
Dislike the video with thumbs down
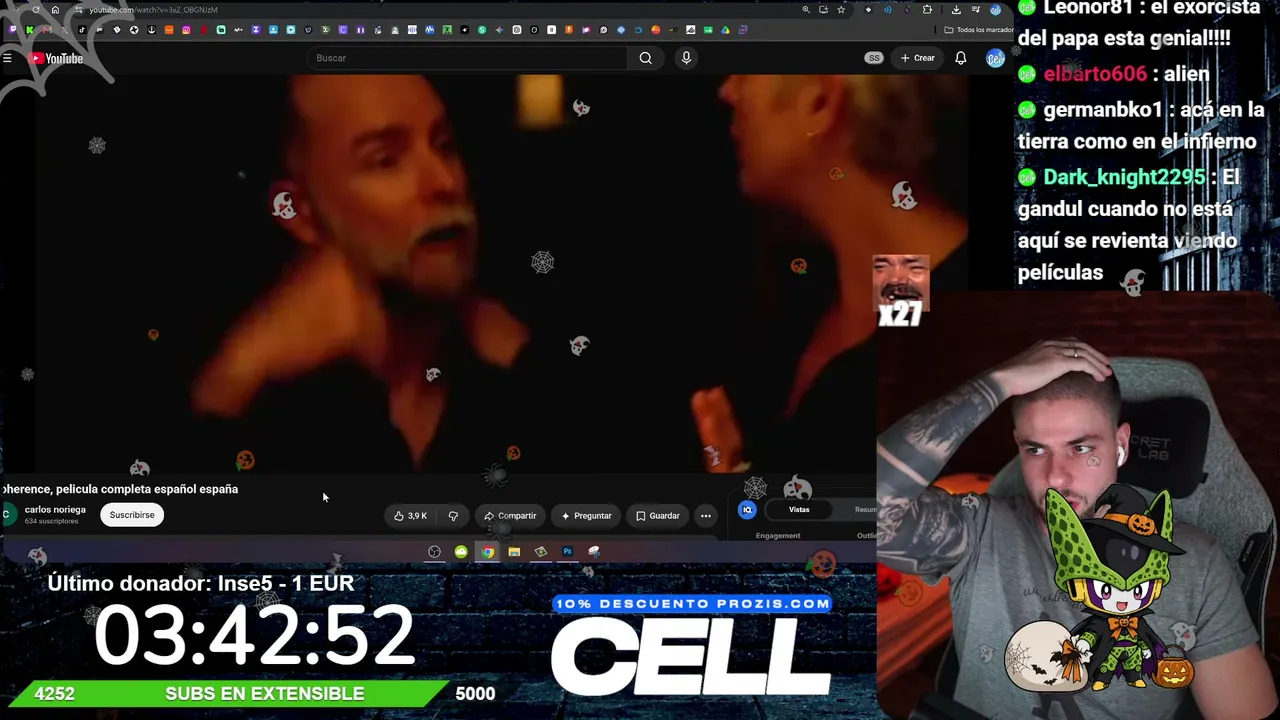(x=453, y=516)
